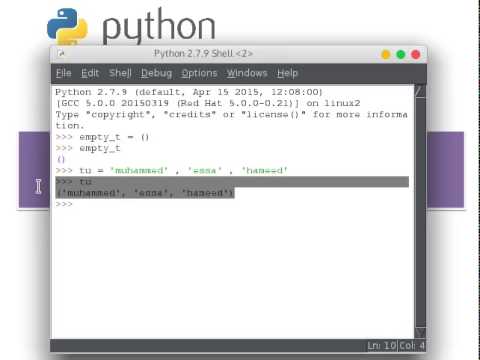Open the Shell menu
480x360 pixels.
[x=120, y=73]
